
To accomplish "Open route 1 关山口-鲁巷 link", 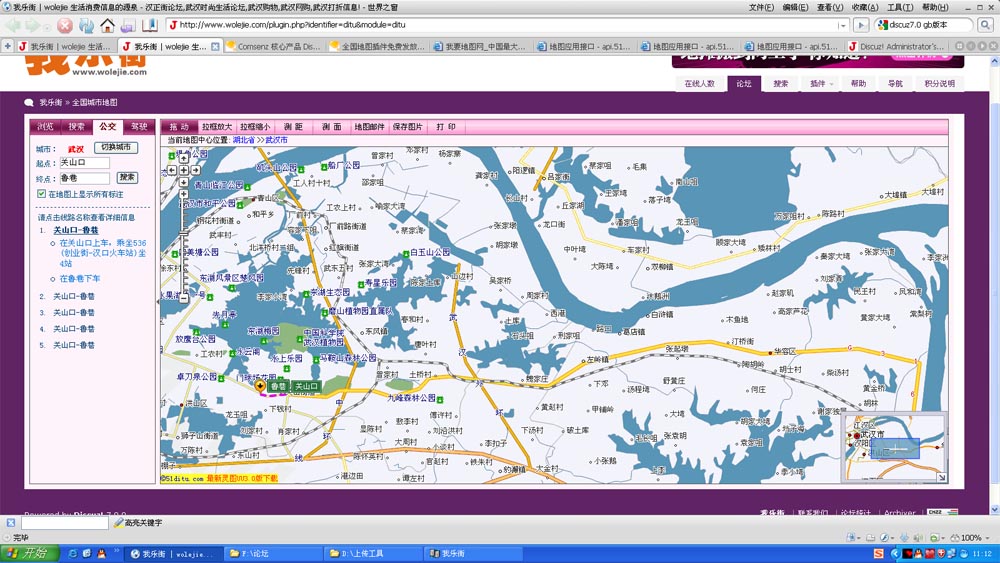I will [x=75, y=230].
